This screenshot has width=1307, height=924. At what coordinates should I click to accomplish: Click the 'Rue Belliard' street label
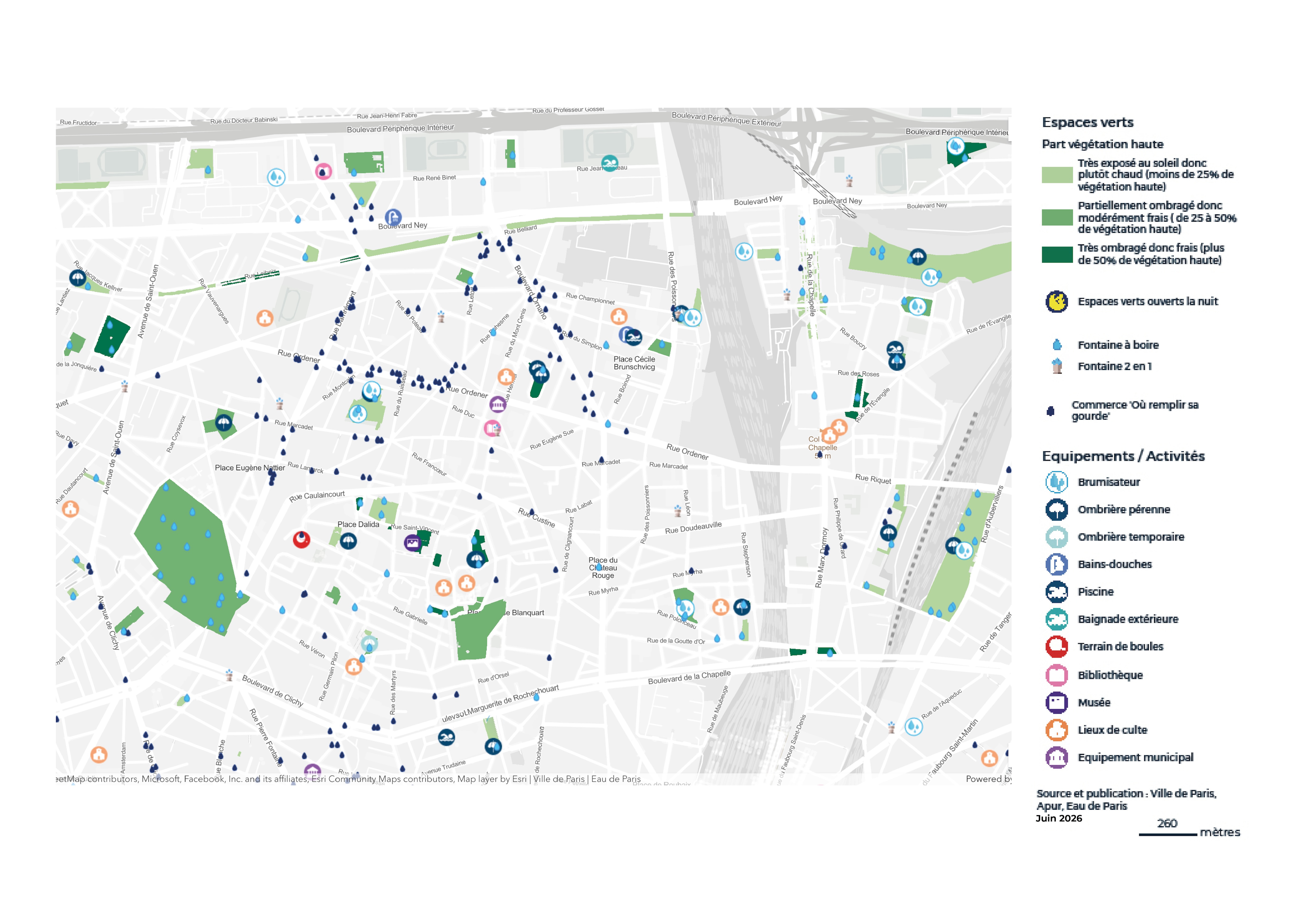520,230
